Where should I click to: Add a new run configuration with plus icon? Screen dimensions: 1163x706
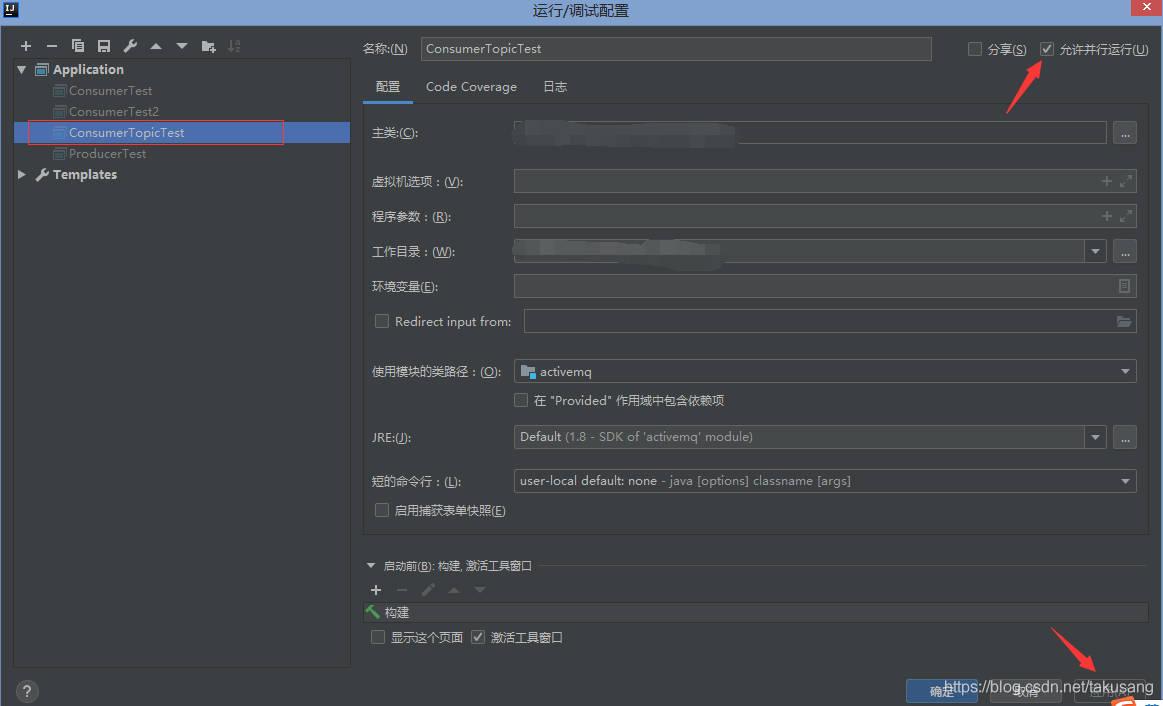[25, 45]
